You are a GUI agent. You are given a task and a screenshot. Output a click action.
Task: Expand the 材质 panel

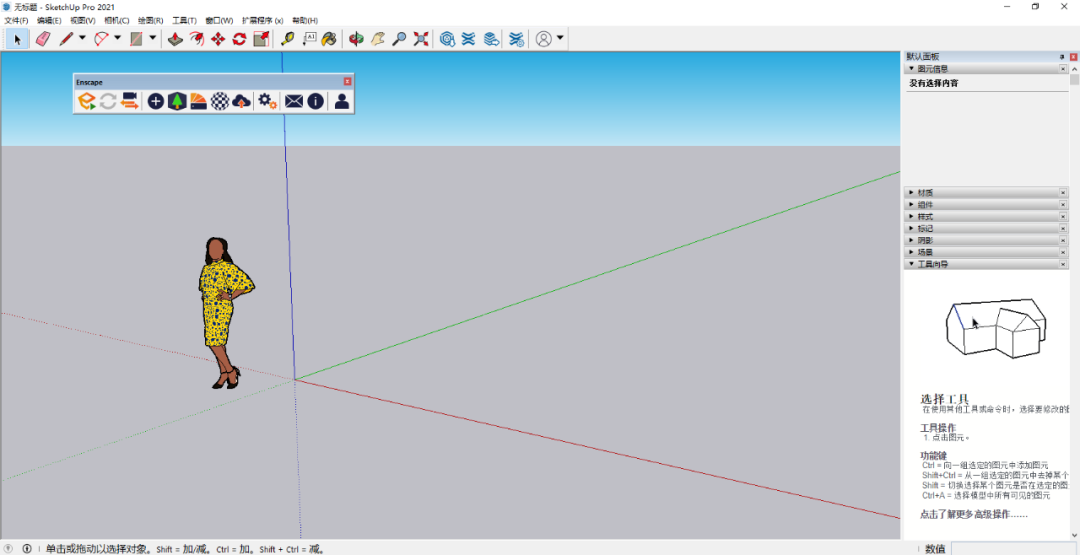pyautogui.click(x=925, y=193)
